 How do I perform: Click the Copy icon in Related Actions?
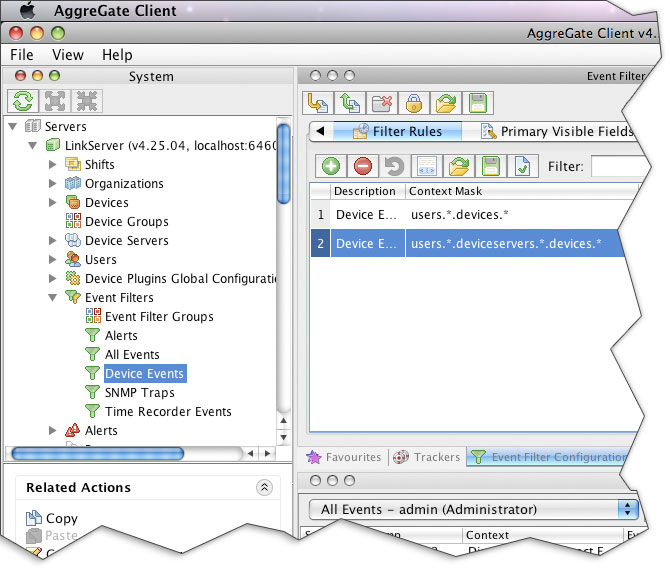[x=34, y=518]
